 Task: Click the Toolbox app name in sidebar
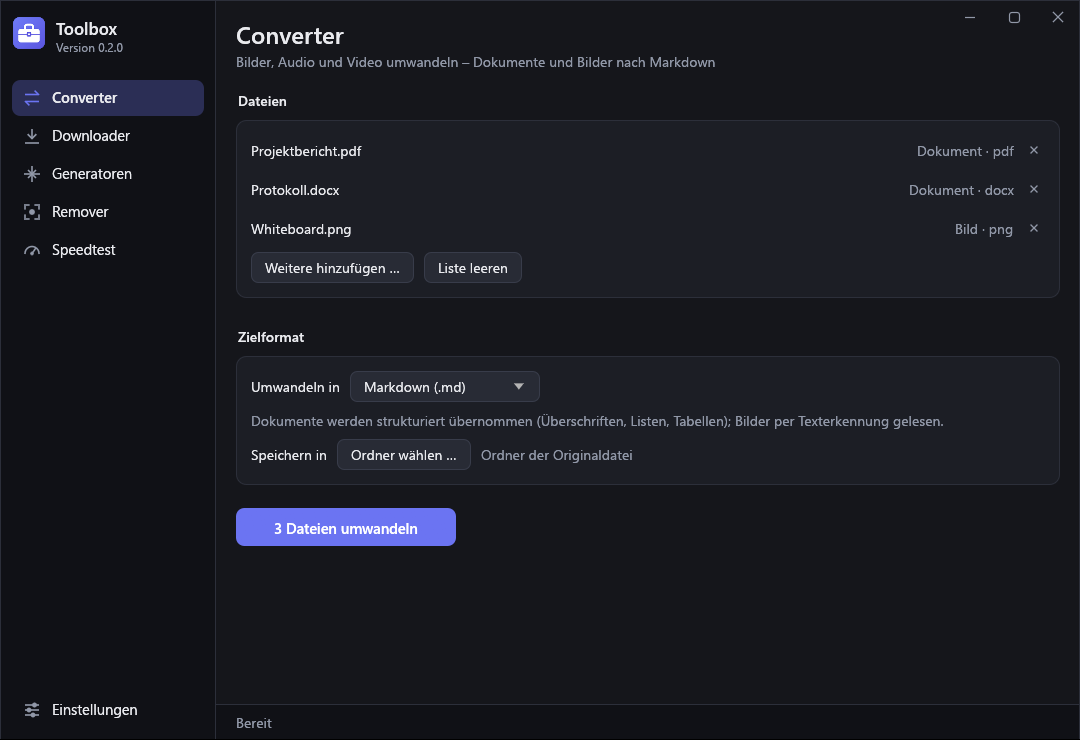(87, 29)
